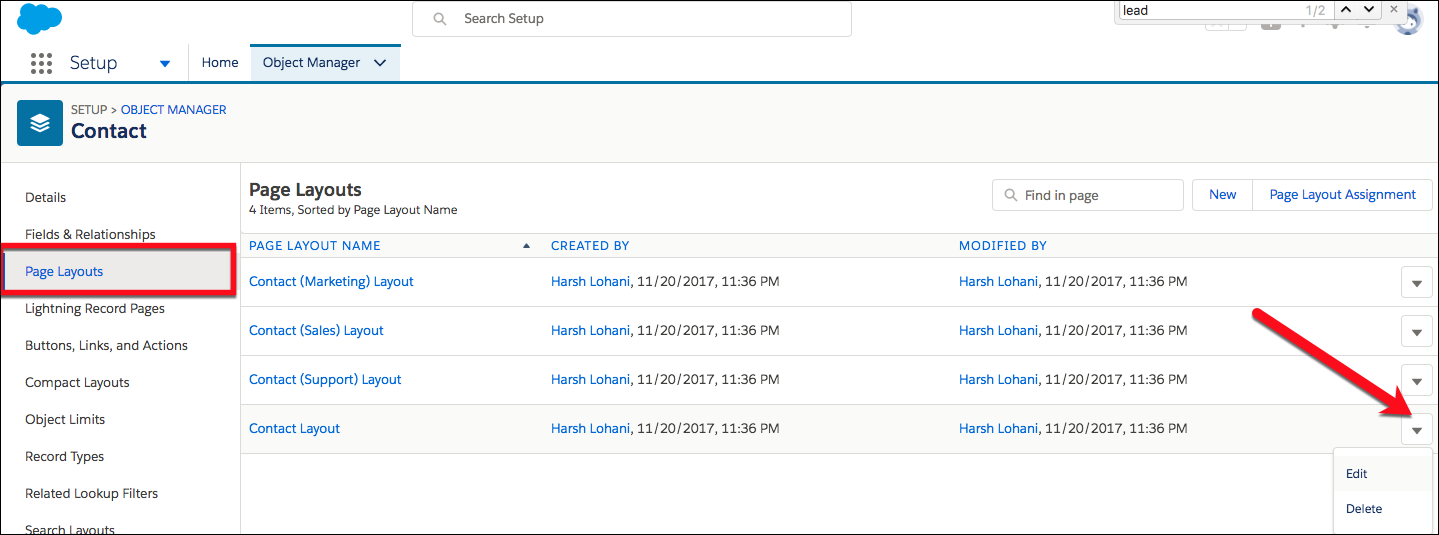Open Page Layout Assignment
The width and height of the screenshot is (1439, 535).
[x=1342, y=195]
